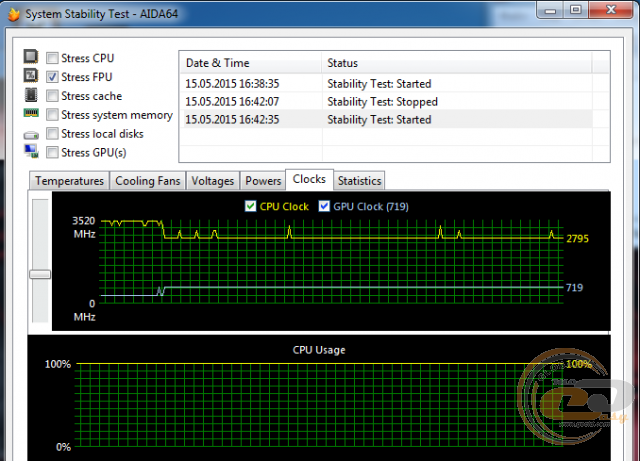
Task: Select the 15.05.2015 16:42:07 log entry
Action: [x=386, y=102]
